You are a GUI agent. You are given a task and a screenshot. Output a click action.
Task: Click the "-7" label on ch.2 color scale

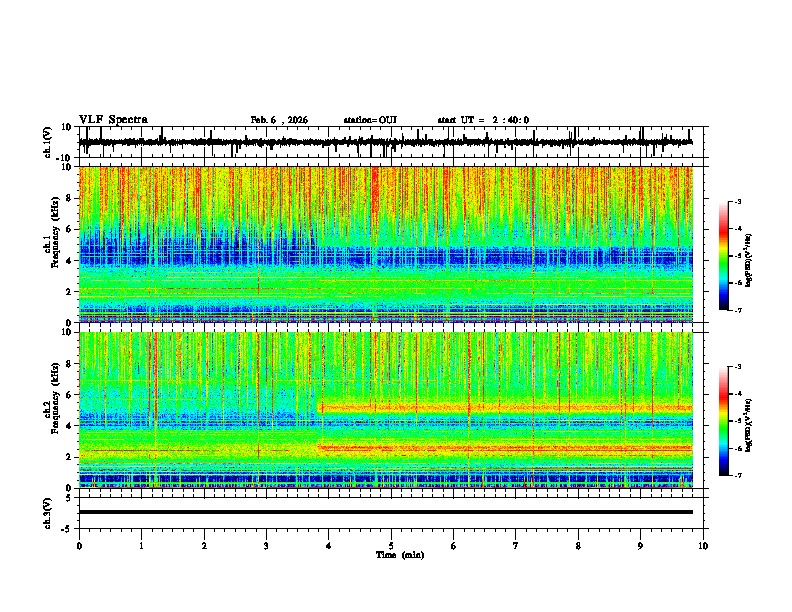click(x=738, y=475)
